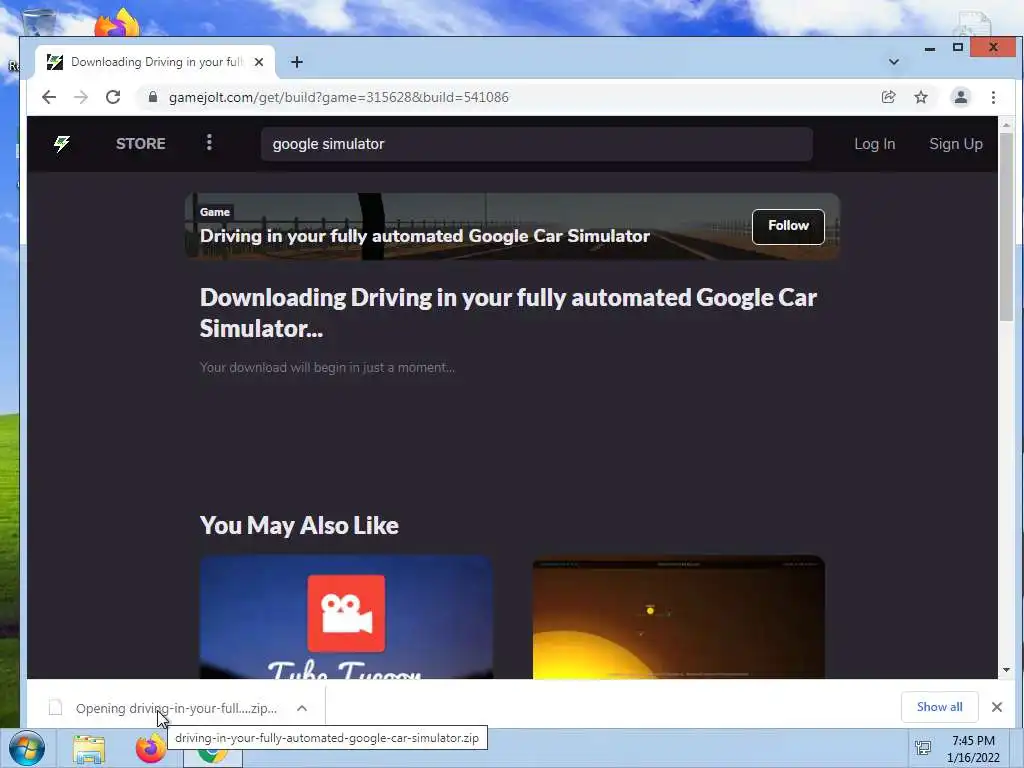Click the 'Your download will begin' text
Viewport: 1024px width, 768px height.
pyautogui.click(x=327, y=368)
